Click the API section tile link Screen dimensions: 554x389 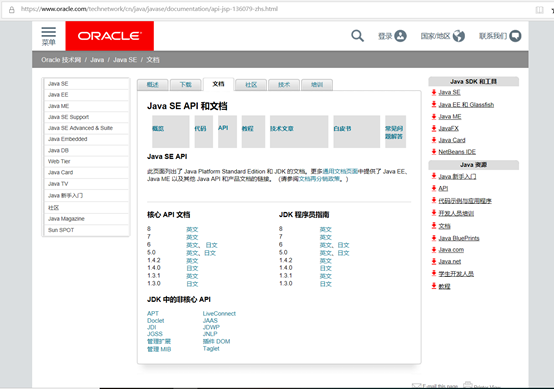click(x=223, y=128)
